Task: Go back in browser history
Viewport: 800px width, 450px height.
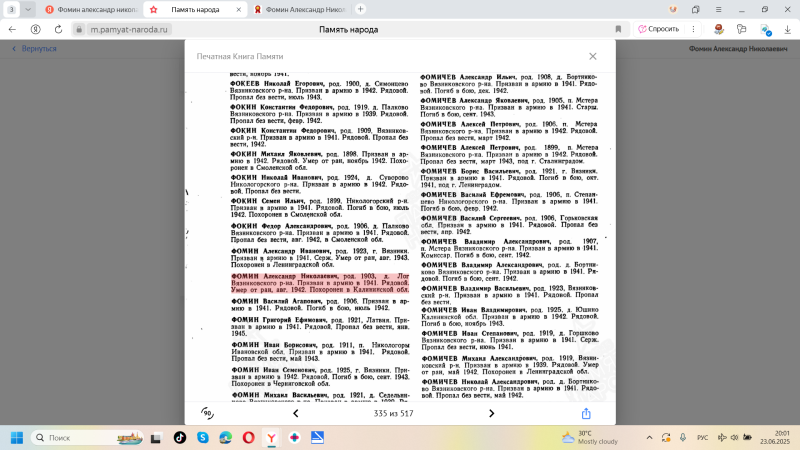Action: click(x=12, y=30)
